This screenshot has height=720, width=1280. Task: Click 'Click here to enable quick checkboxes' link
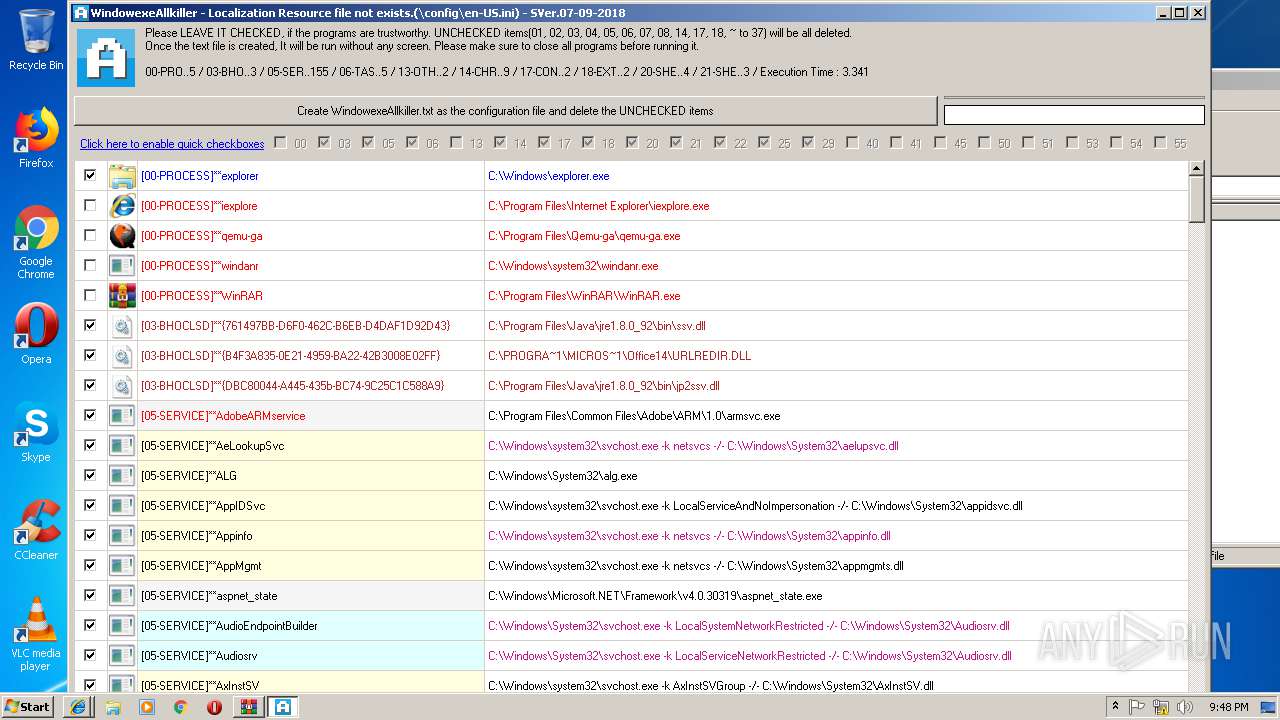(172, 144)
